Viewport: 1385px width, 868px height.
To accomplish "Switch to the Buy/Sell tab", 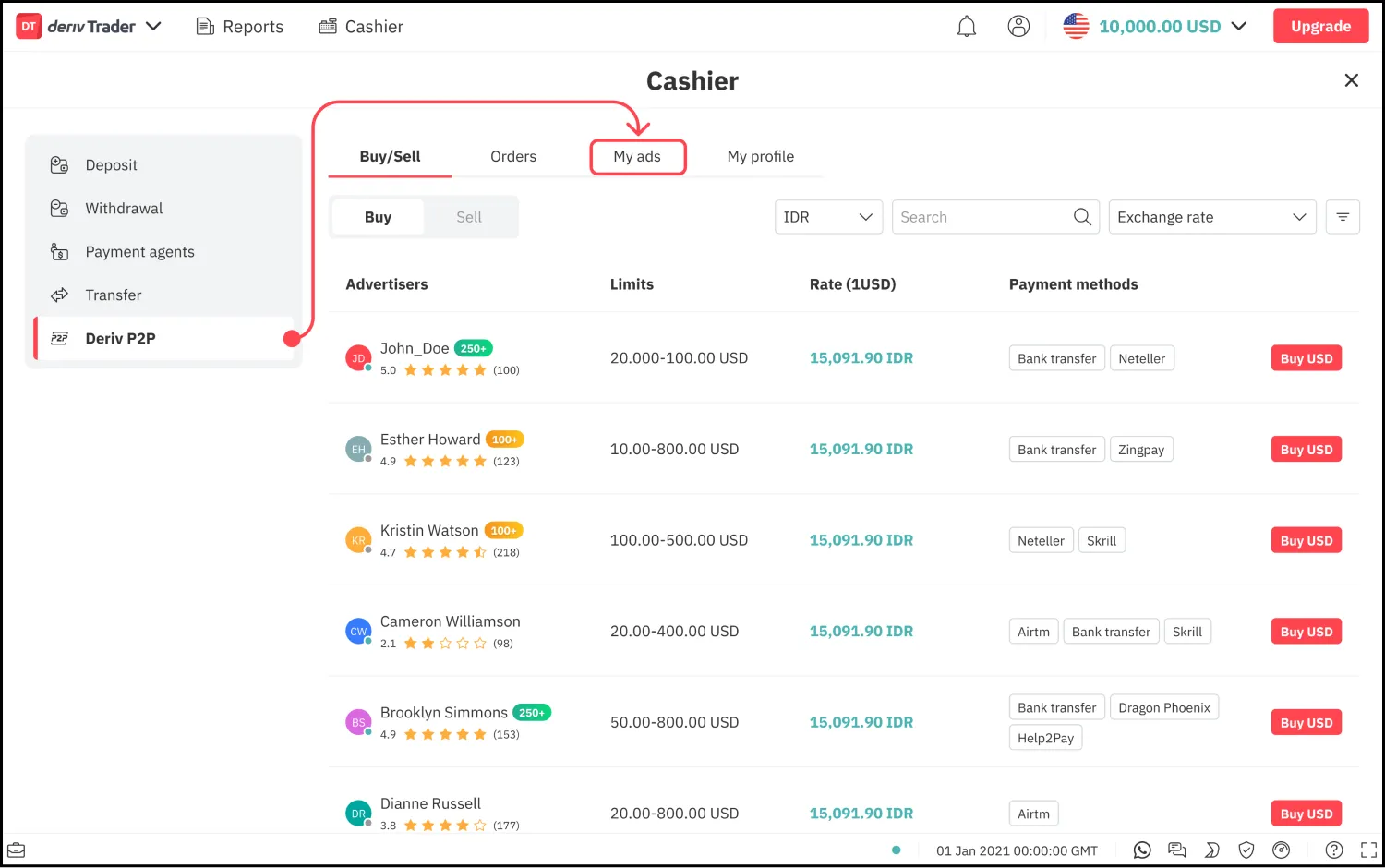I will point(390,157).
